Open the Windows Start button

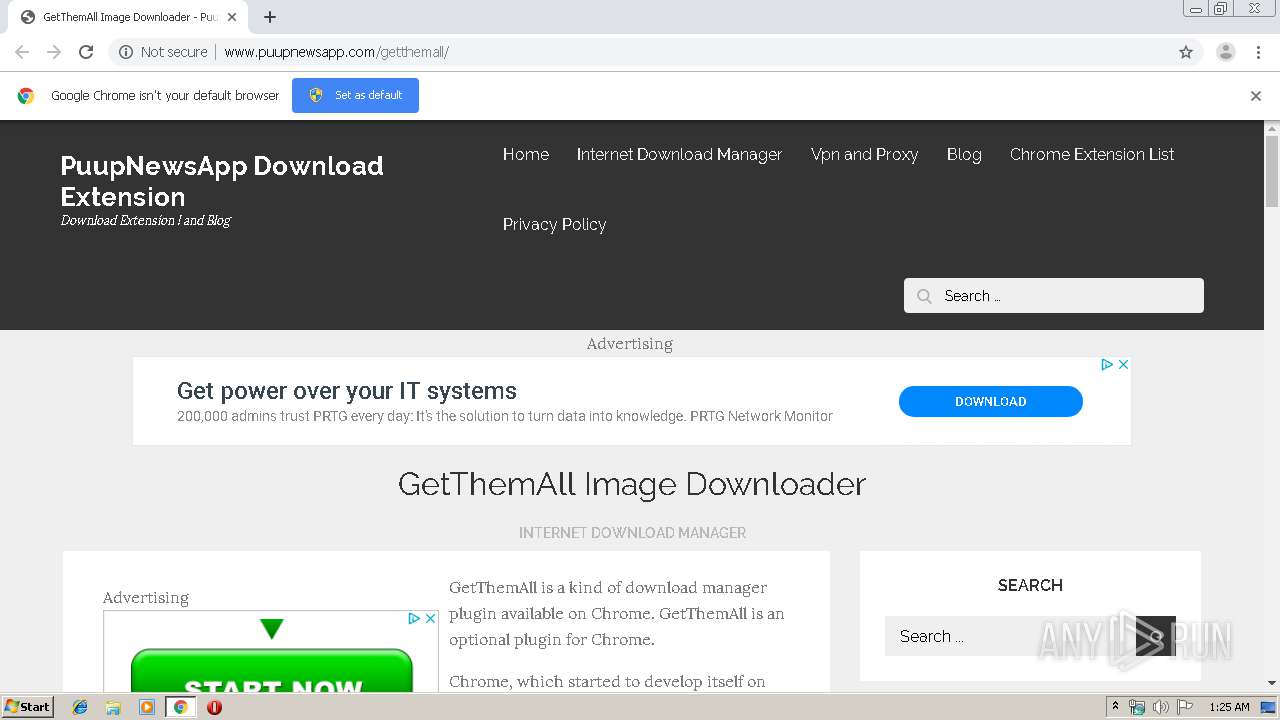point(27,707)
